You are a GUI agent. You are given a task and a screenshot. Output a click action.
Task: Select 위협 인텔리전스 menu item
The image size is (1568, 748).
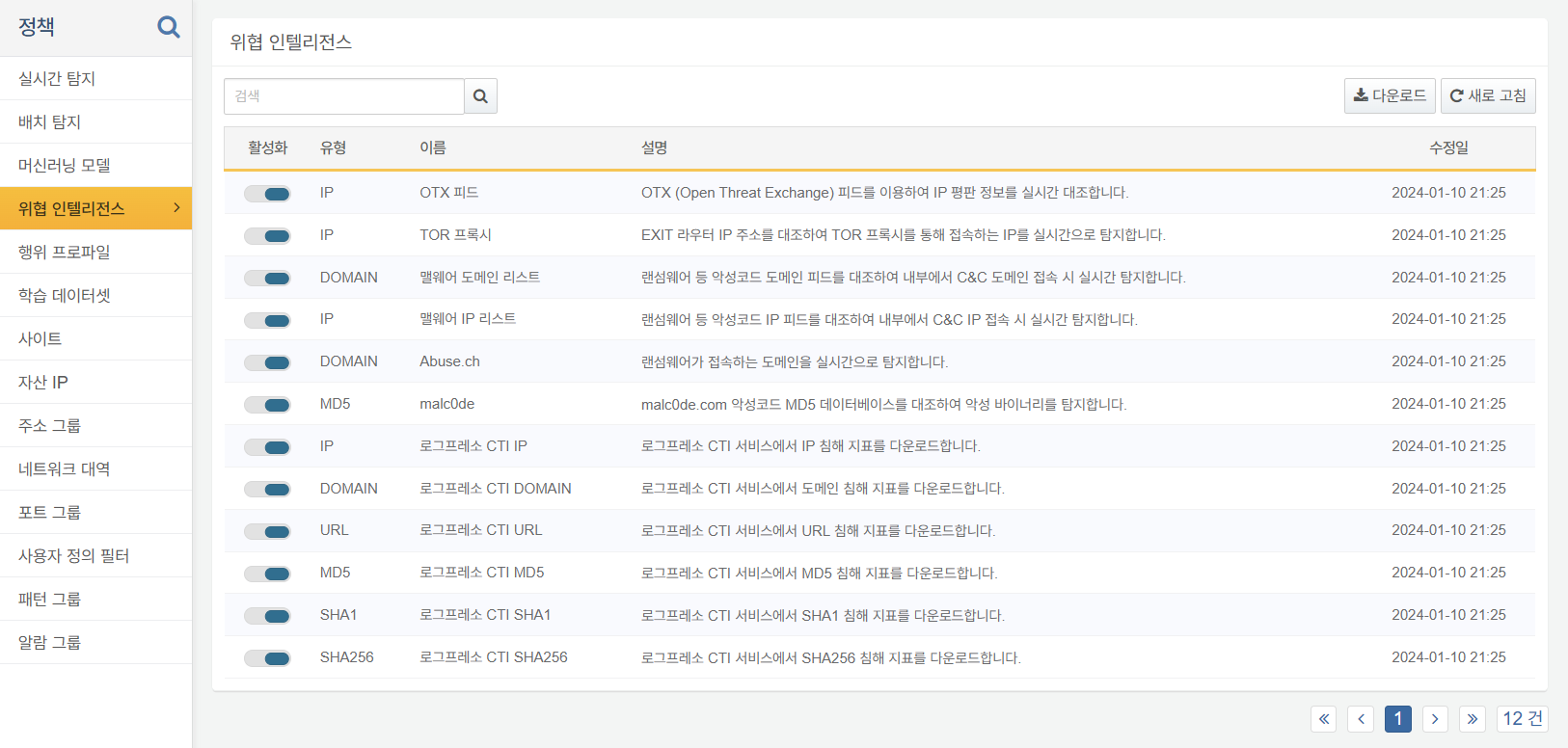tap(95, 208)
